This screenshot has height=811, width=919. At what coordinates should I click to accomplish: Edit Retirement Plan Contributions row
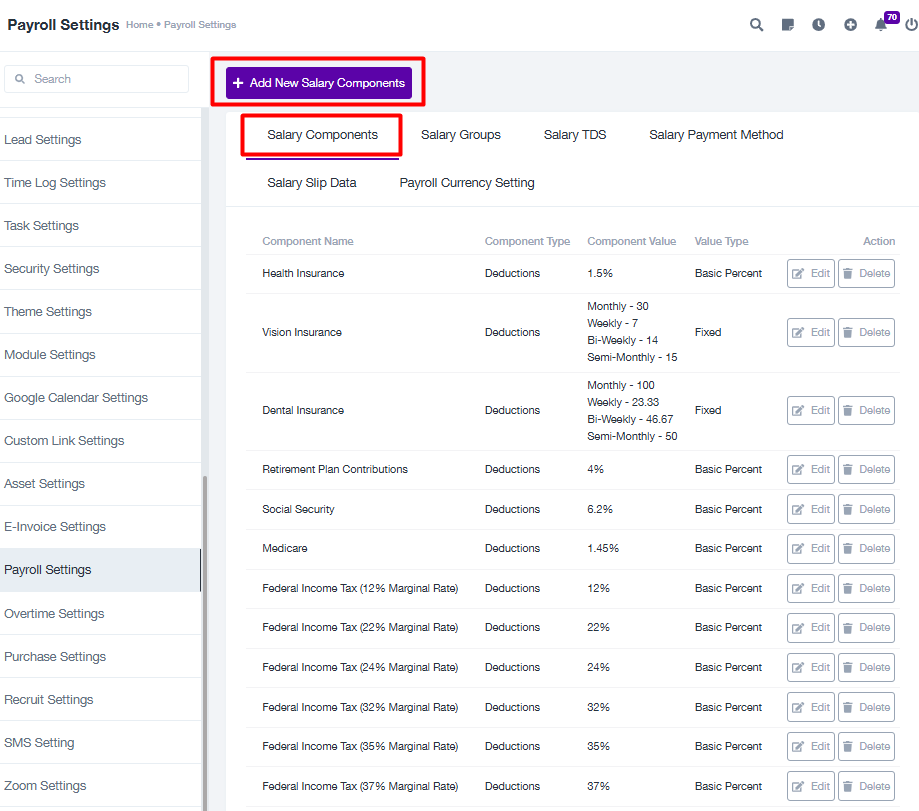click(x=811, y=470)
